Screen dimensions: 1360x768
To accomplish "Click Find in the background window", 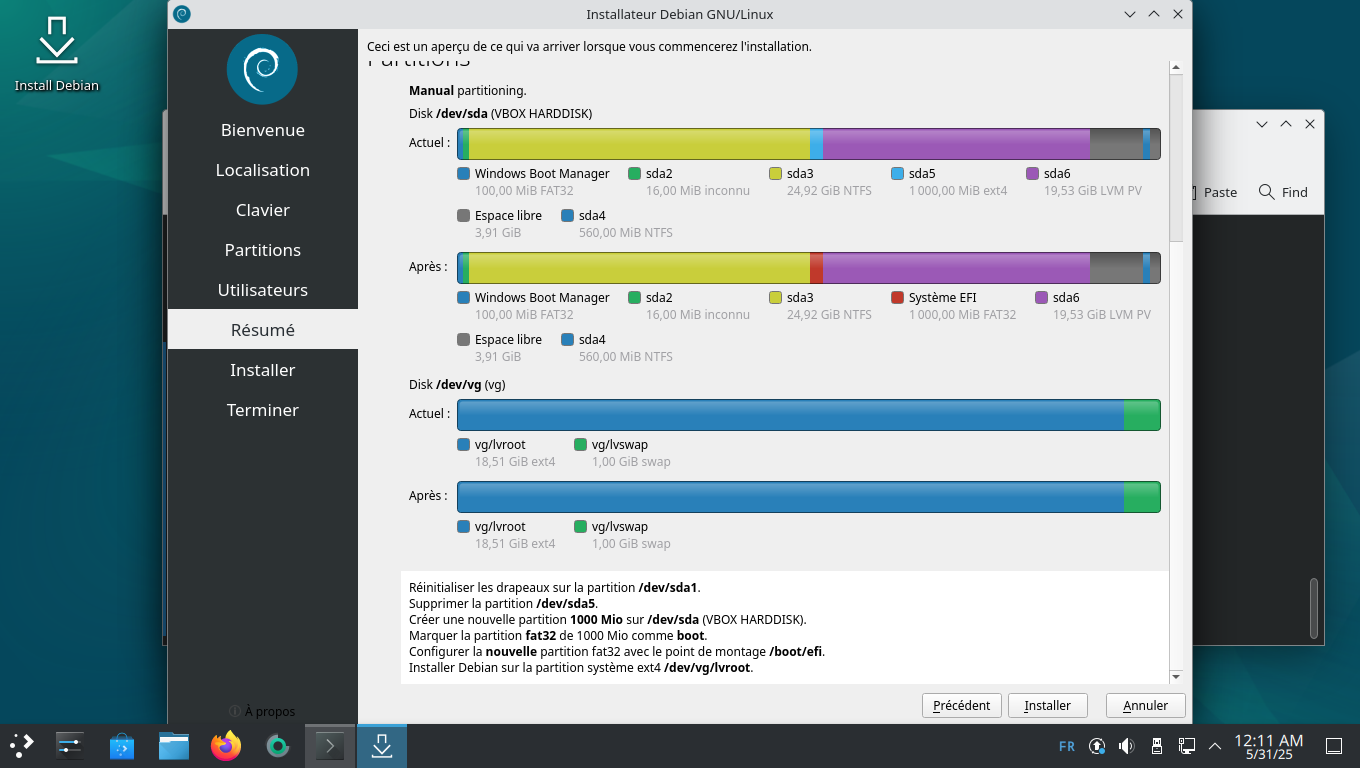I will 1283,192.
